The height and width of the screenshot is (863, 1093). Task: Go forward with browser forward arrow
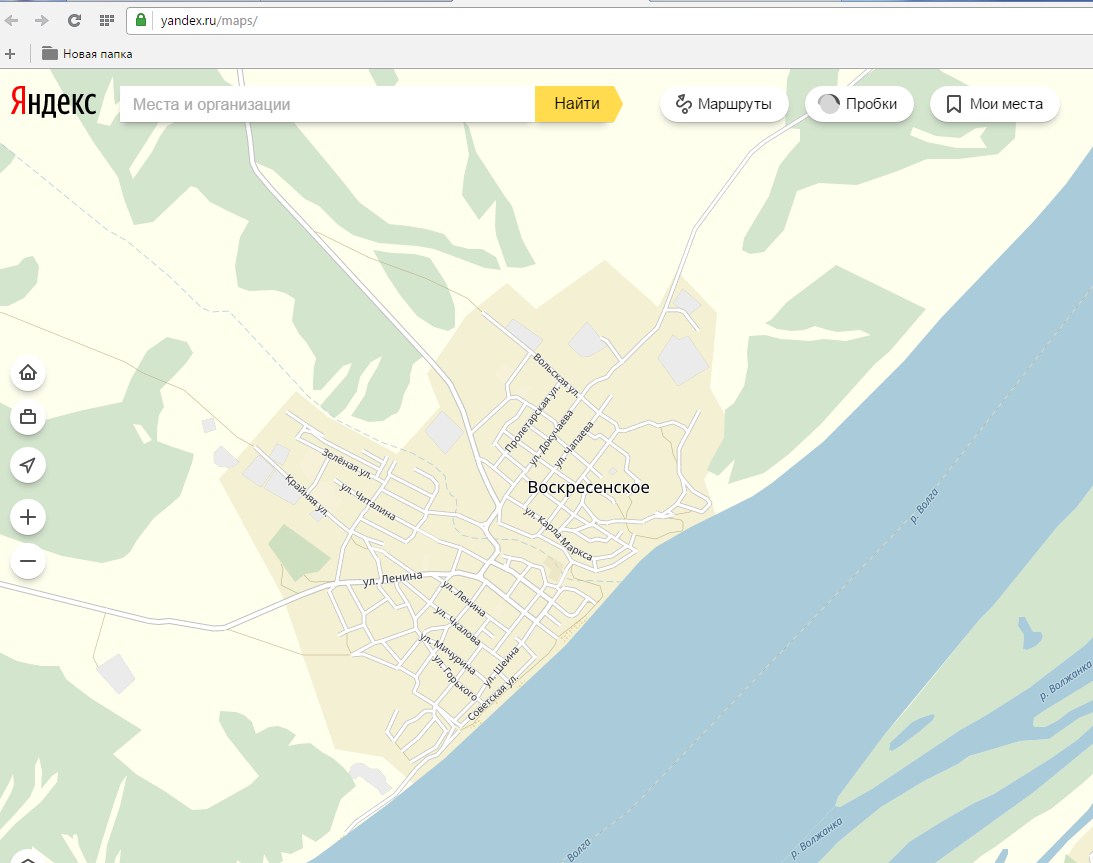[42, 20]
